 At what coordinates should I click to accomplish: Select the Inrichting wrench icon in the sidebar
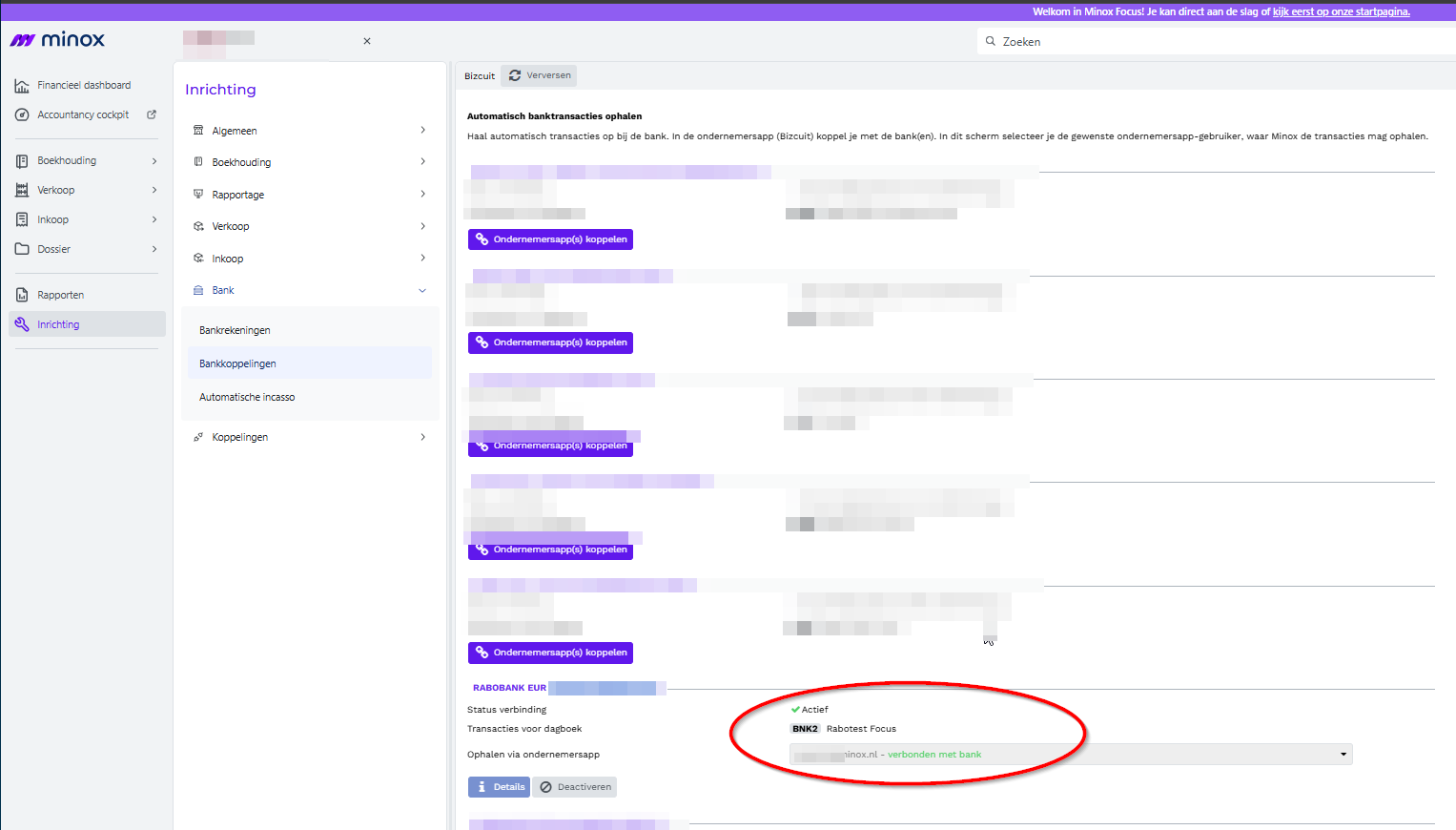click(22, 324)
